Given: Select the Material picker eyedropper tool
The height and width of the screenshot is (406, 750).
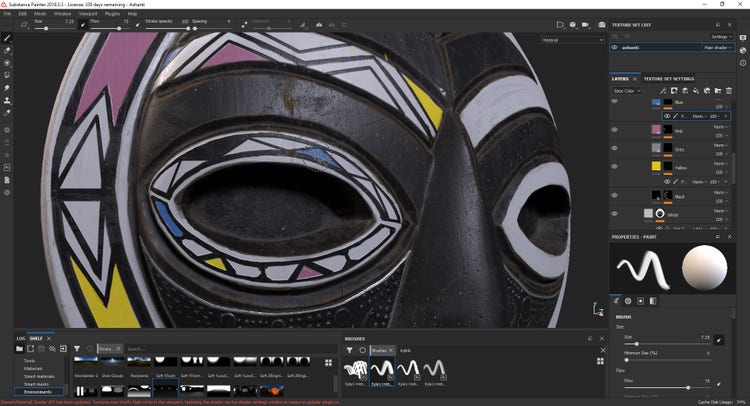Looking at the screenshot, I should (x=7, y=113).
